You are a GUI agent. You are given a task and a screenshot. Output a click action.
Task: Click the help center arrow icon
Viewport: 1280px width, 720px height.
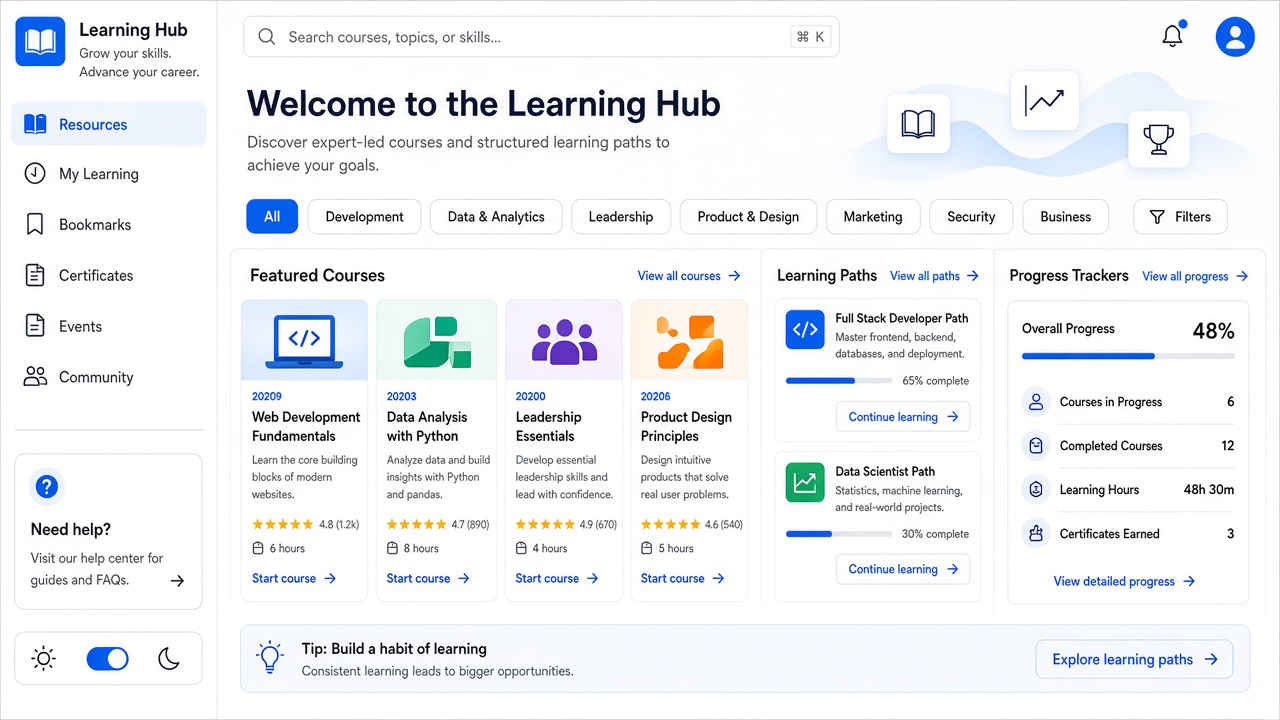(177, 580)
